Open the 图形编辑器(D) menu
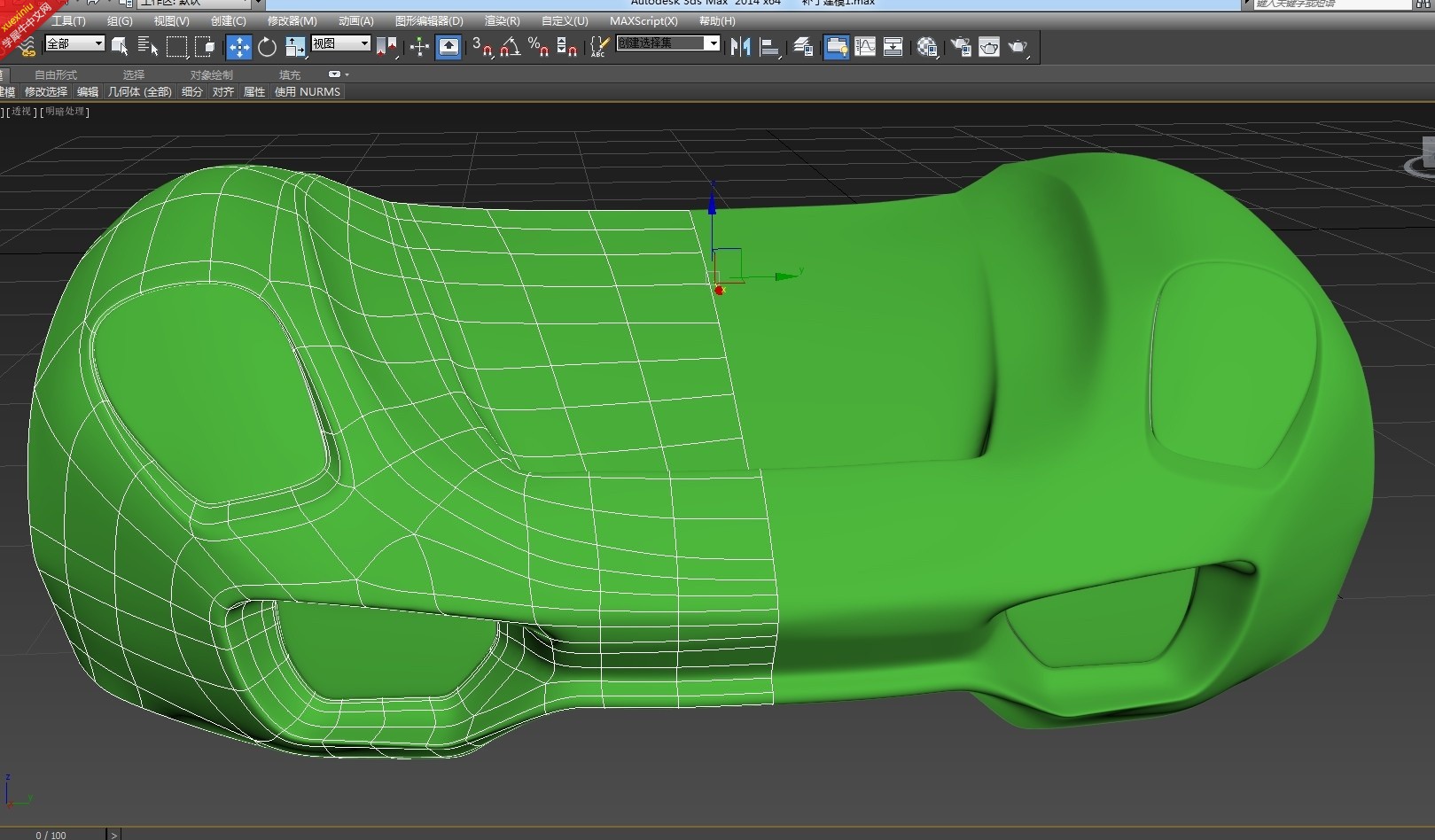This screenshot has width=1435, height=840. (x=429, y=20)
